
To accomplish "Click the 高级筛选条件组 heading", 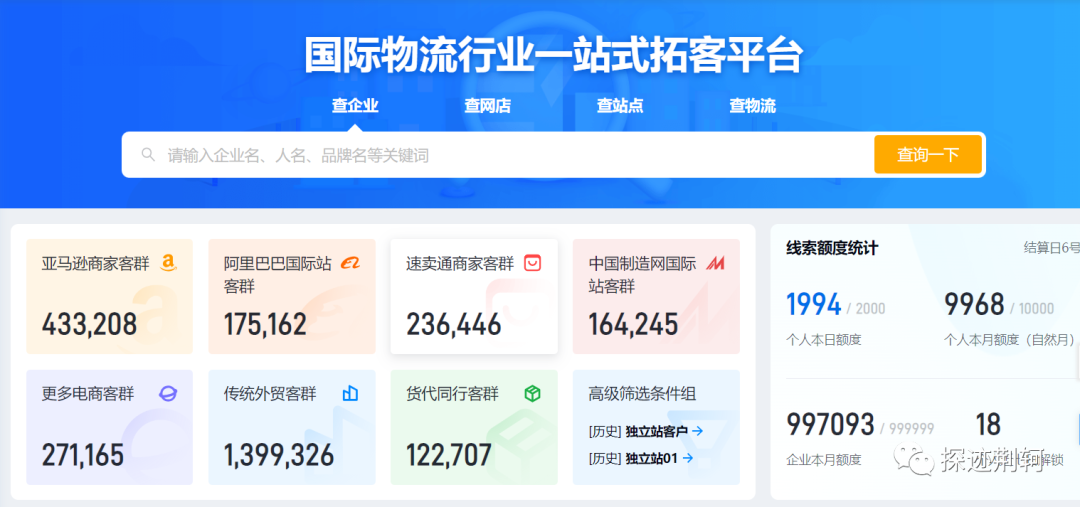I will [643, 394].
